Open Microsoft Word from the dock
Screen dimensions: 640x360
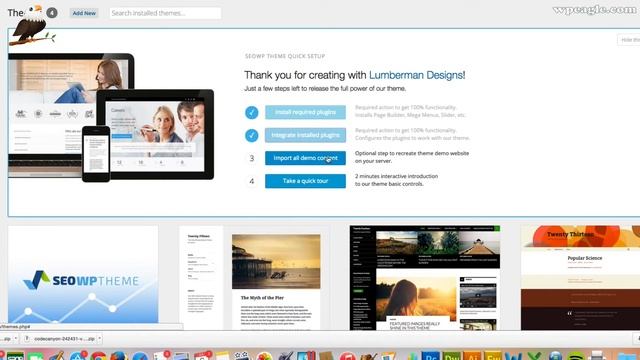513,356
